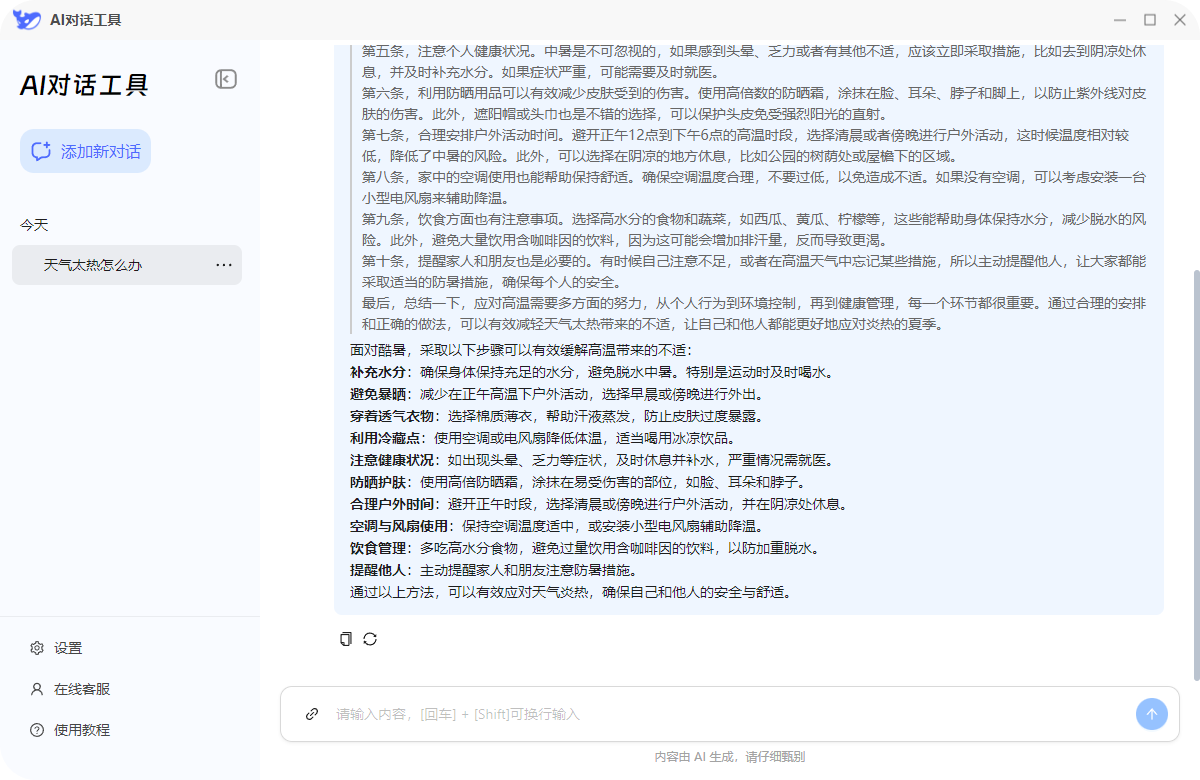The image size is (1200, 780).
Task: Click the bold text 饮食管理
Action: (378, 548)
